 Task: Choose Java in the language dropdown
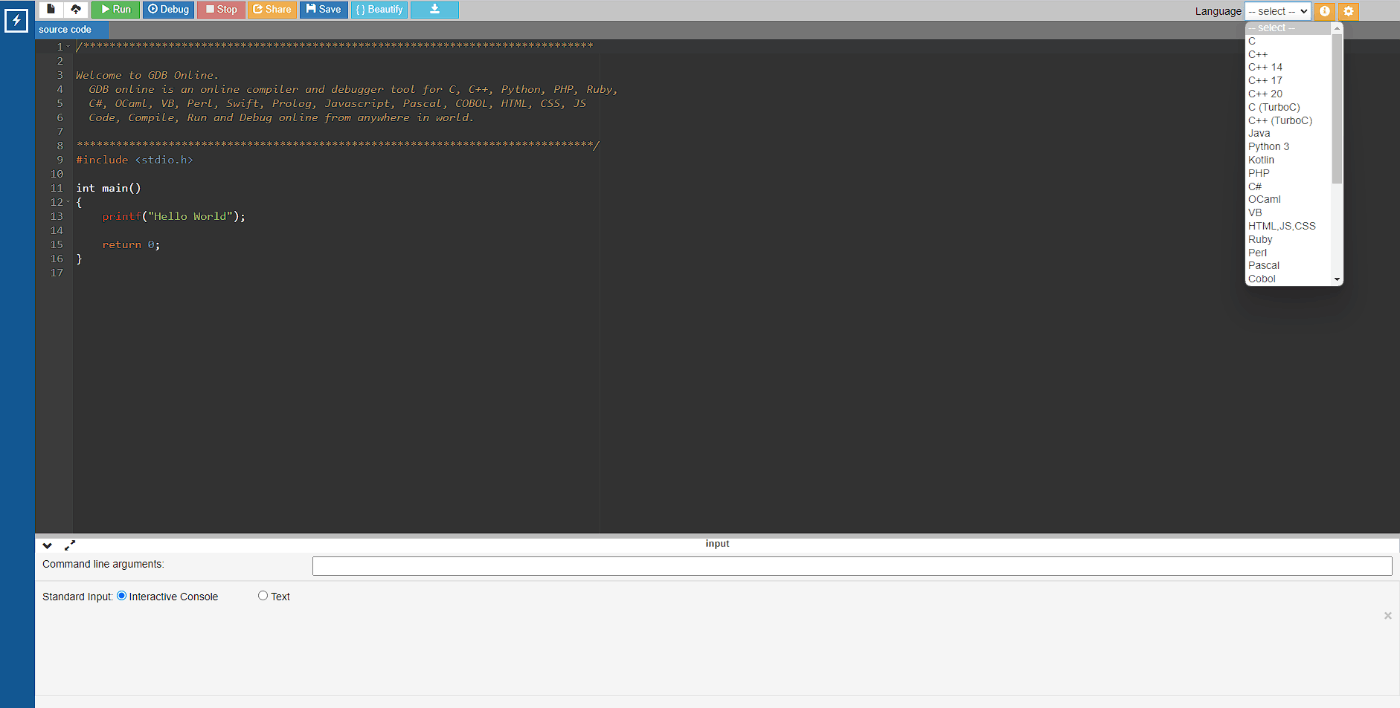pyautogui.click(x=1258, y=132)
